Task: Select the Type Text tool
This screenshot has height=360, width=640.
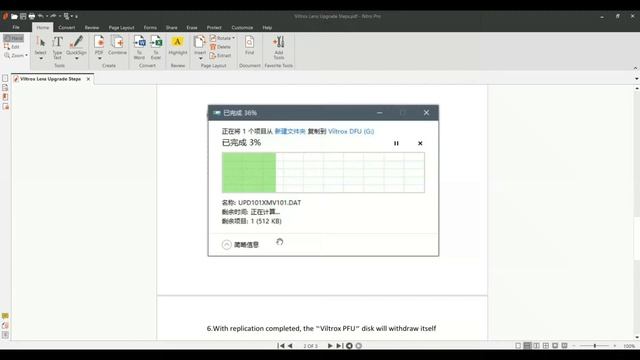Action: [58, 47]
